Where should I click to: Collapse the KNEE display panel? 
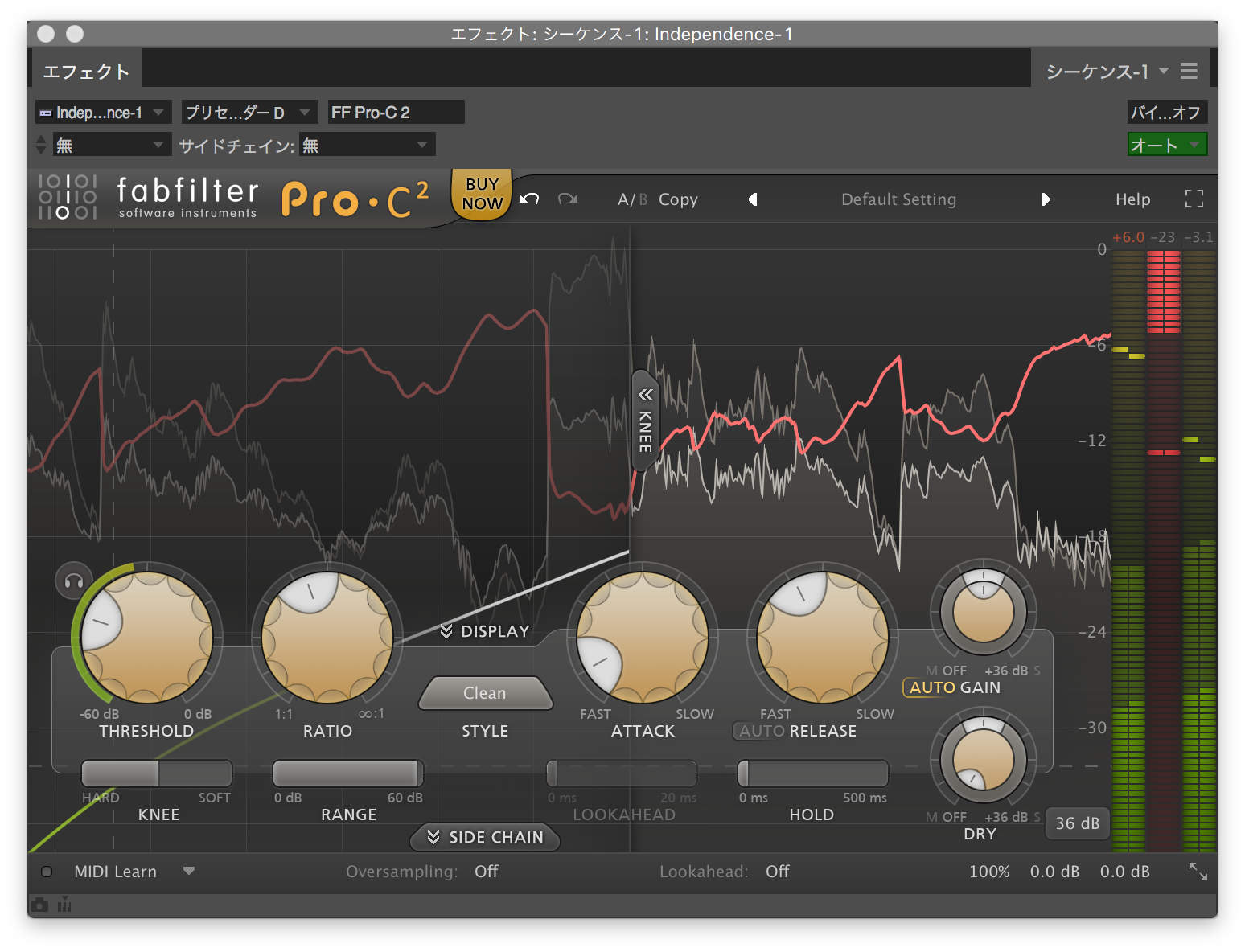pos(645,420)
